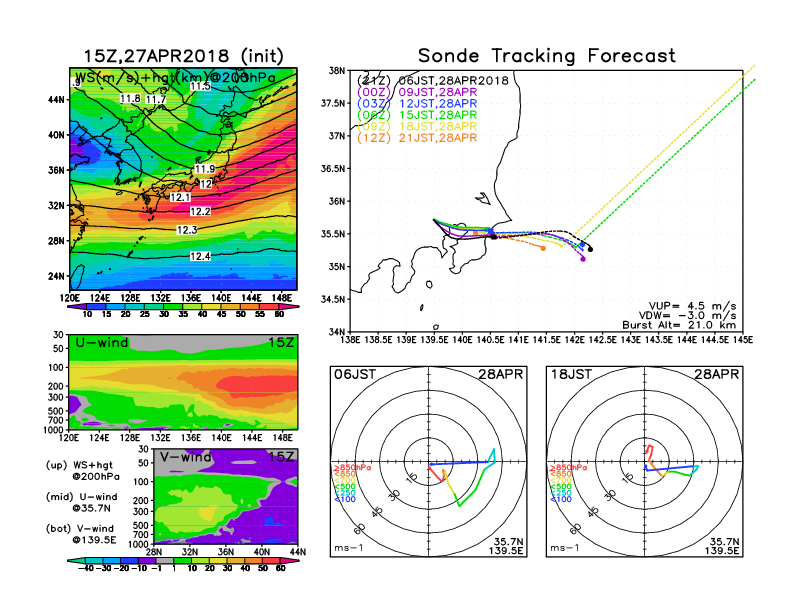
Task: Click the "Sonde Tracking Forecast" title
Action: point(547,56)
